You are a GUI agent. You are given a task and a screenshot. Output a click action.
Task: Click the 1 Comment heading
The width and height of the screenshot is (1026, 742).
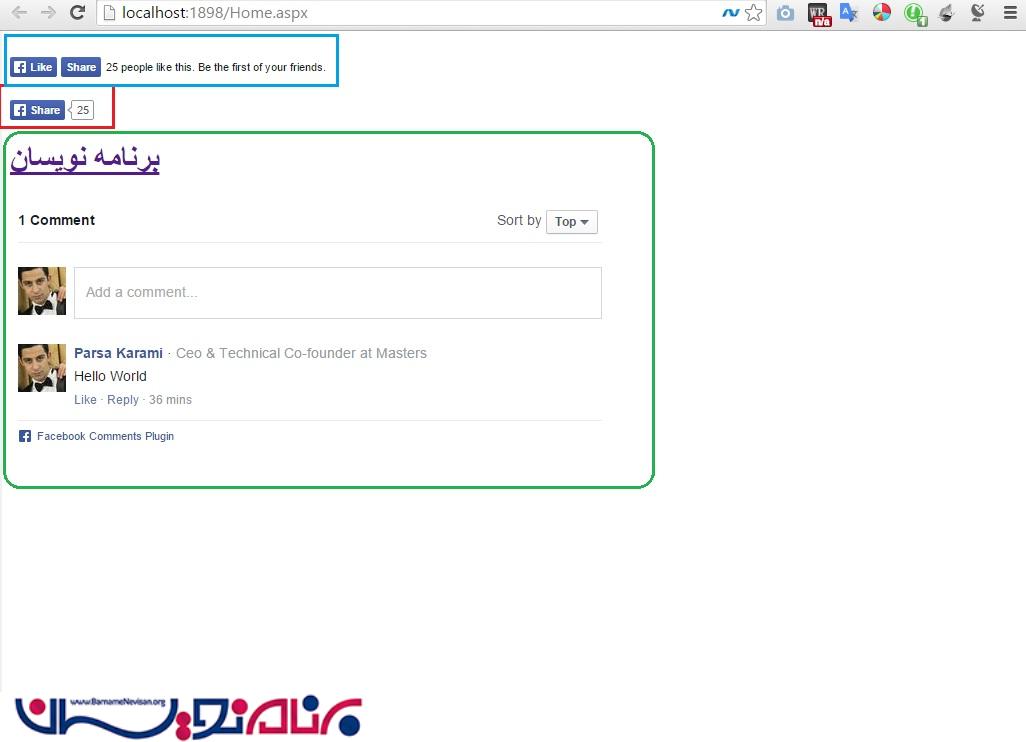click(x=57, y=221)
